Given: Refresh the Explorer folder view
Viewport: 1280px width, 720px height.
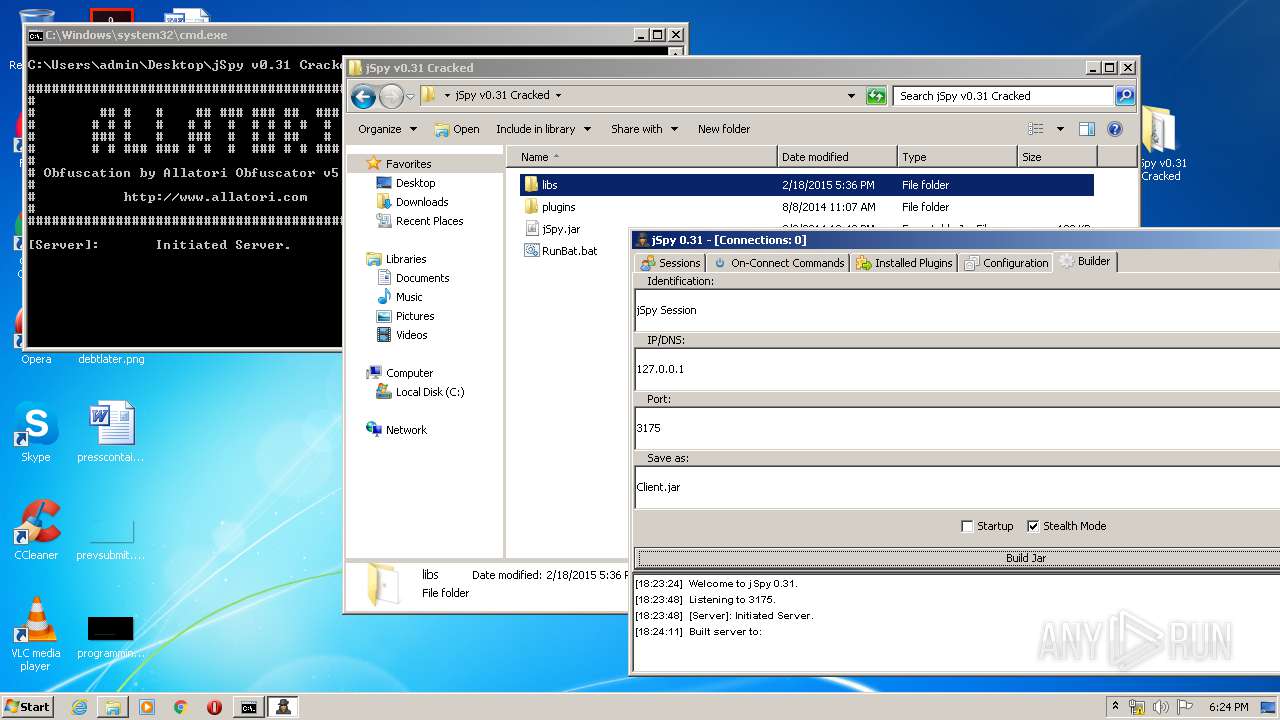Looking at the screenshot, I should (876, 96).
